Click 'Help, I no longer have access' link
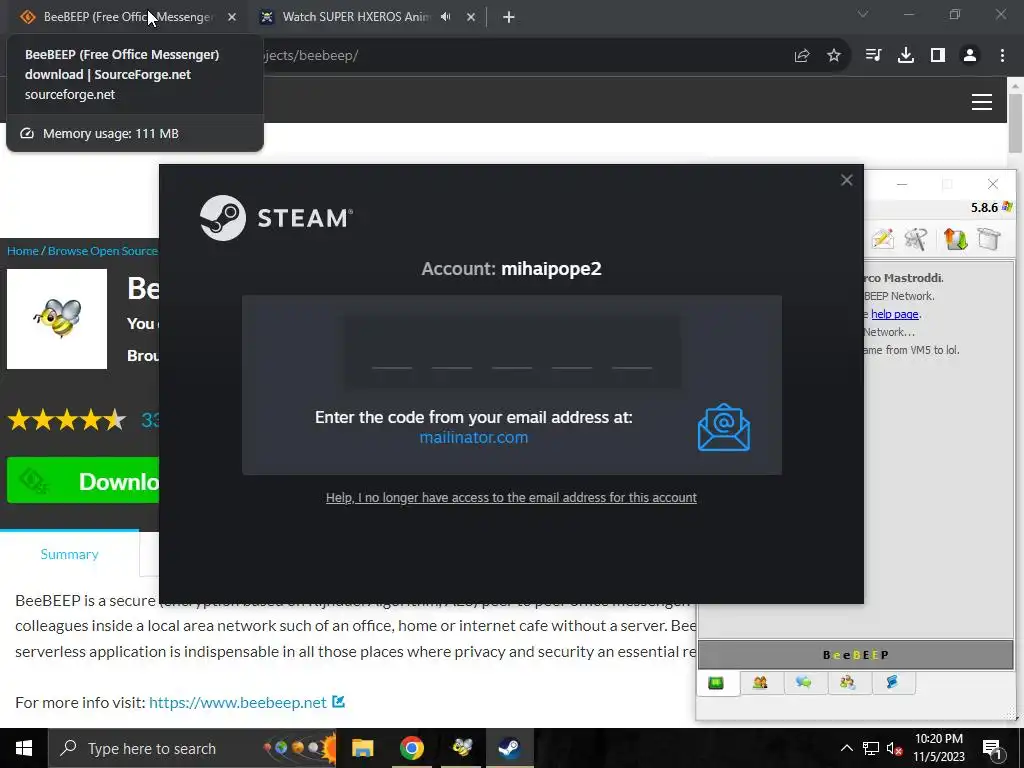Screen dimensions: 1024x768 coord(511,498)
